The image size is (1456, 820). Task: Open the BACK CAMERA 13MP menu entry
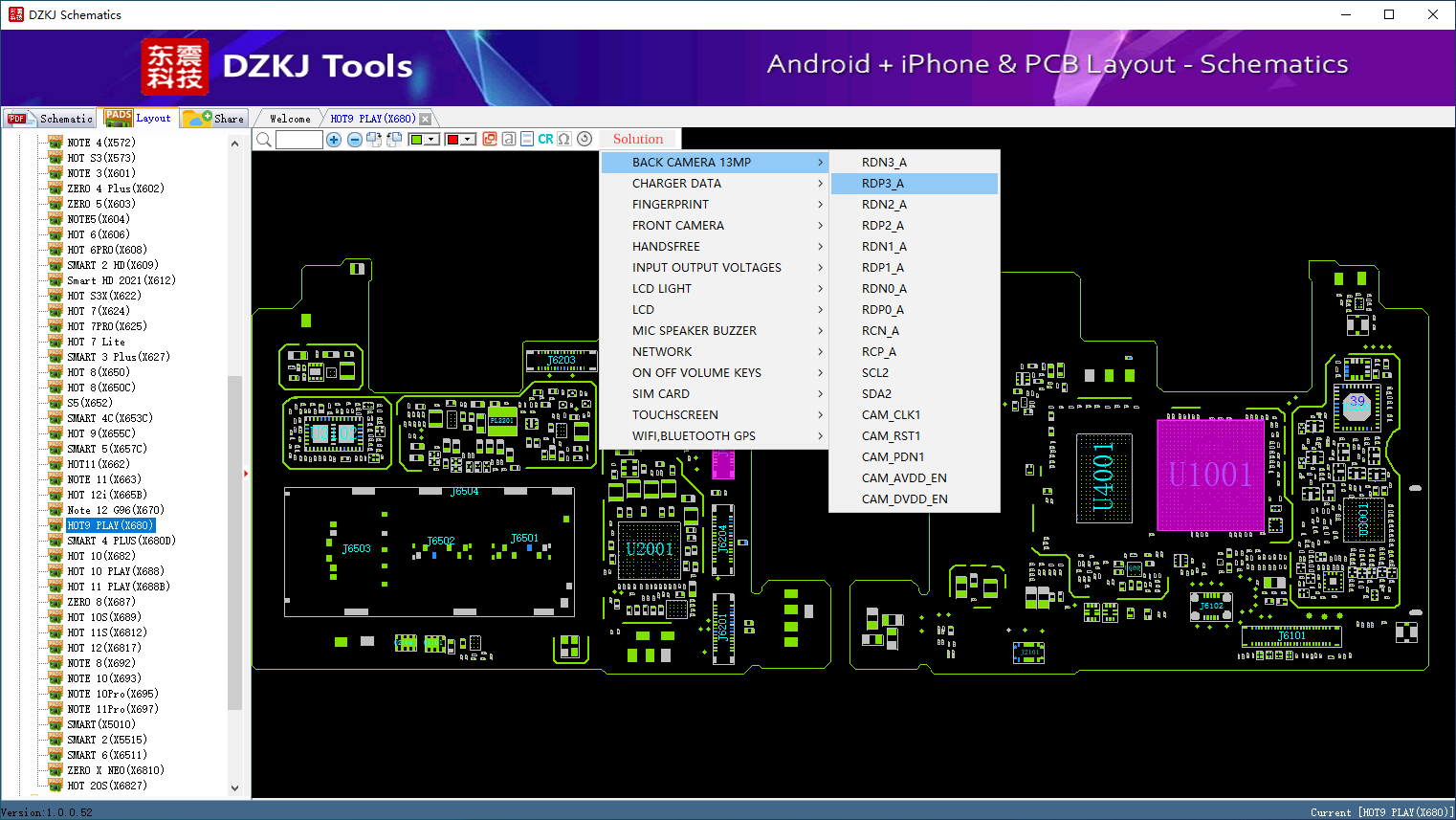click(x=714, y=163)
